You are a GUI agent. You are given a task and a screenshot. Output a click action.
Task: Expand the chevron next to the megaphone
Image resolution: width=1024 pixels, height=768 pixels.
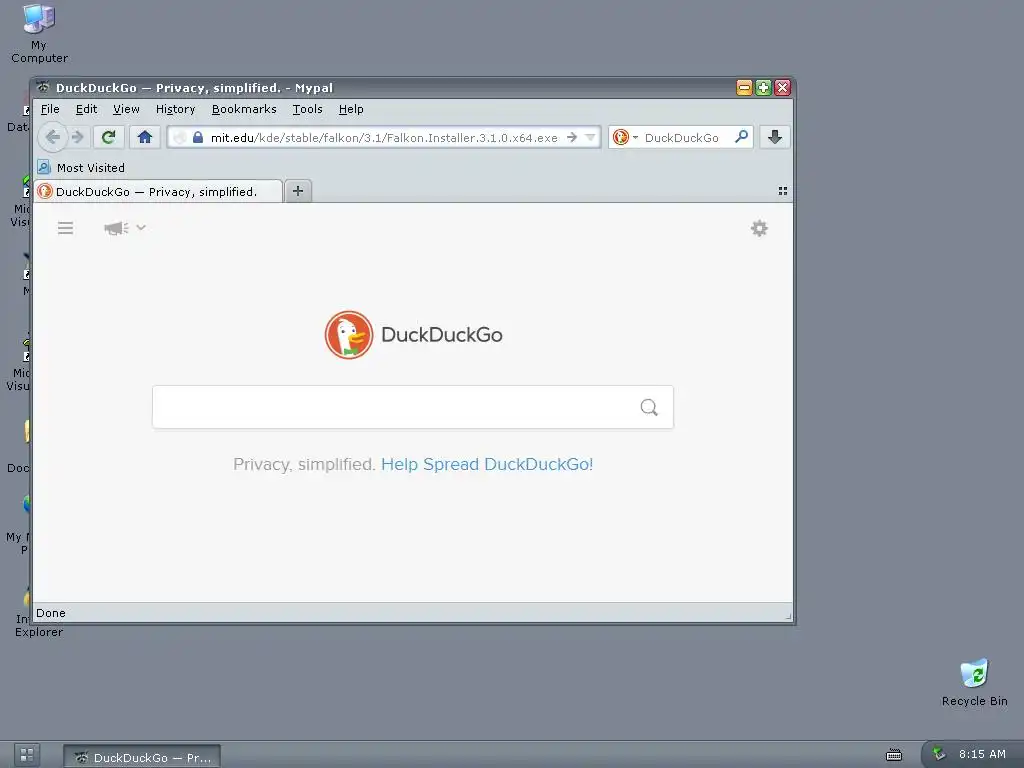(141, 227)
